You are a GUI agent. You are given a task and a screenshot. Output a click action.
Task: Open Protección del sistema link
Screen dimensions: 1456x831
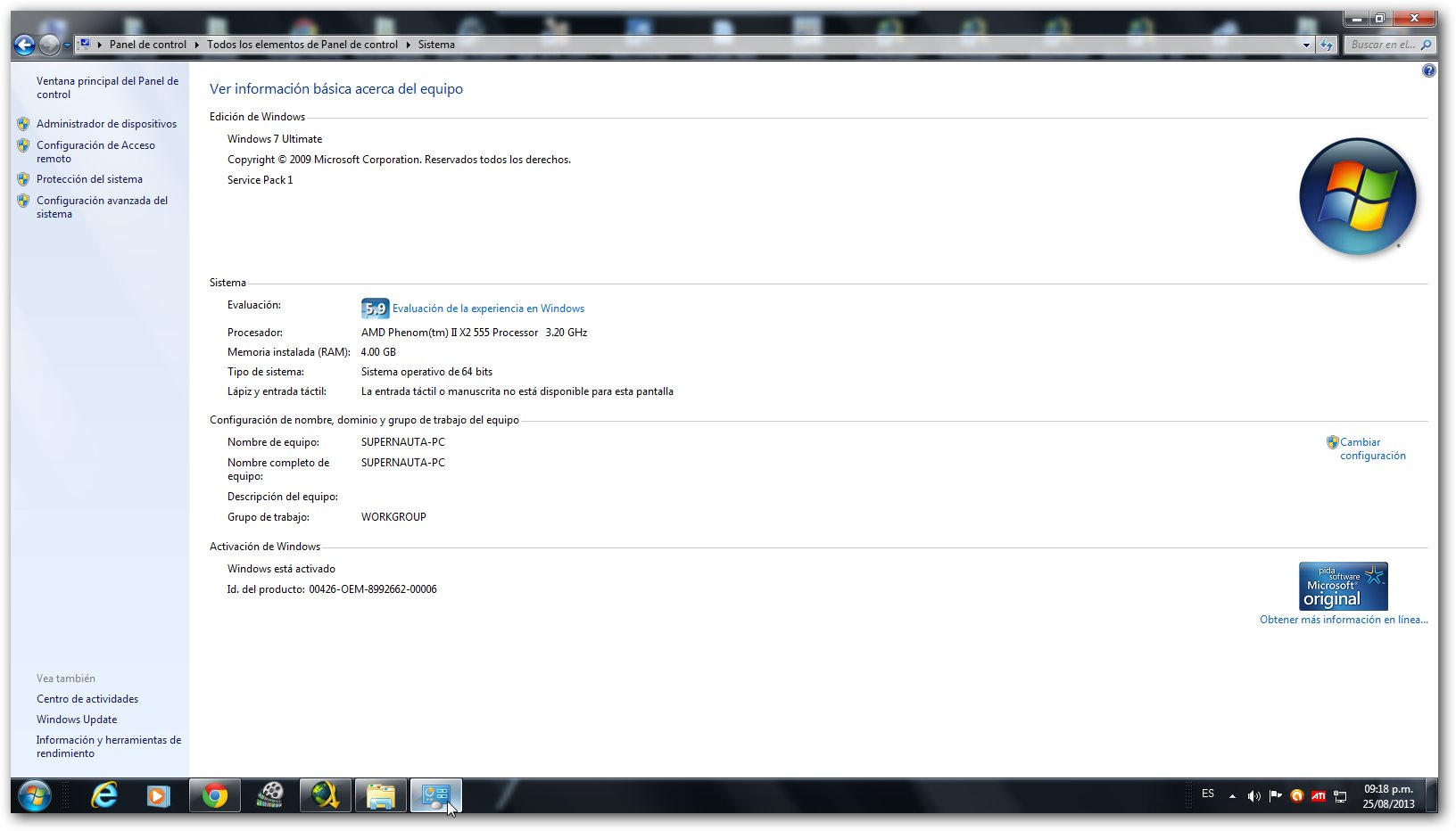pos(89,179)
